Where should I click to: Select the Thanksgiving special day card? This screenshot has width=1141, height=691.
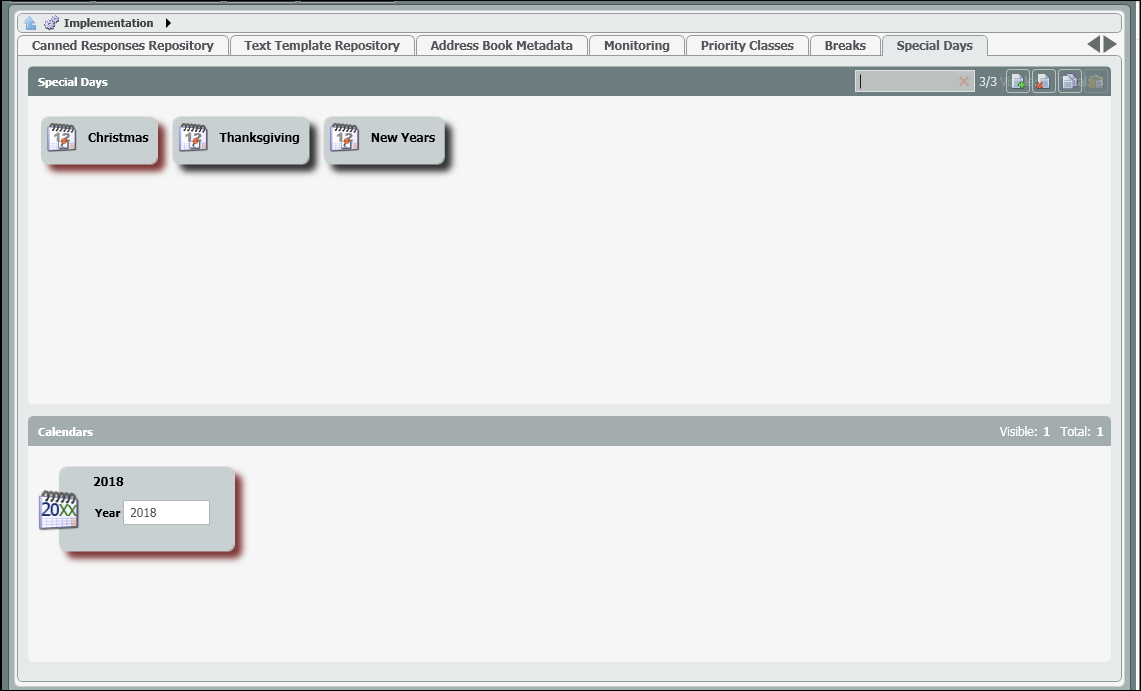pyautogui.click(x=241, y=139)
